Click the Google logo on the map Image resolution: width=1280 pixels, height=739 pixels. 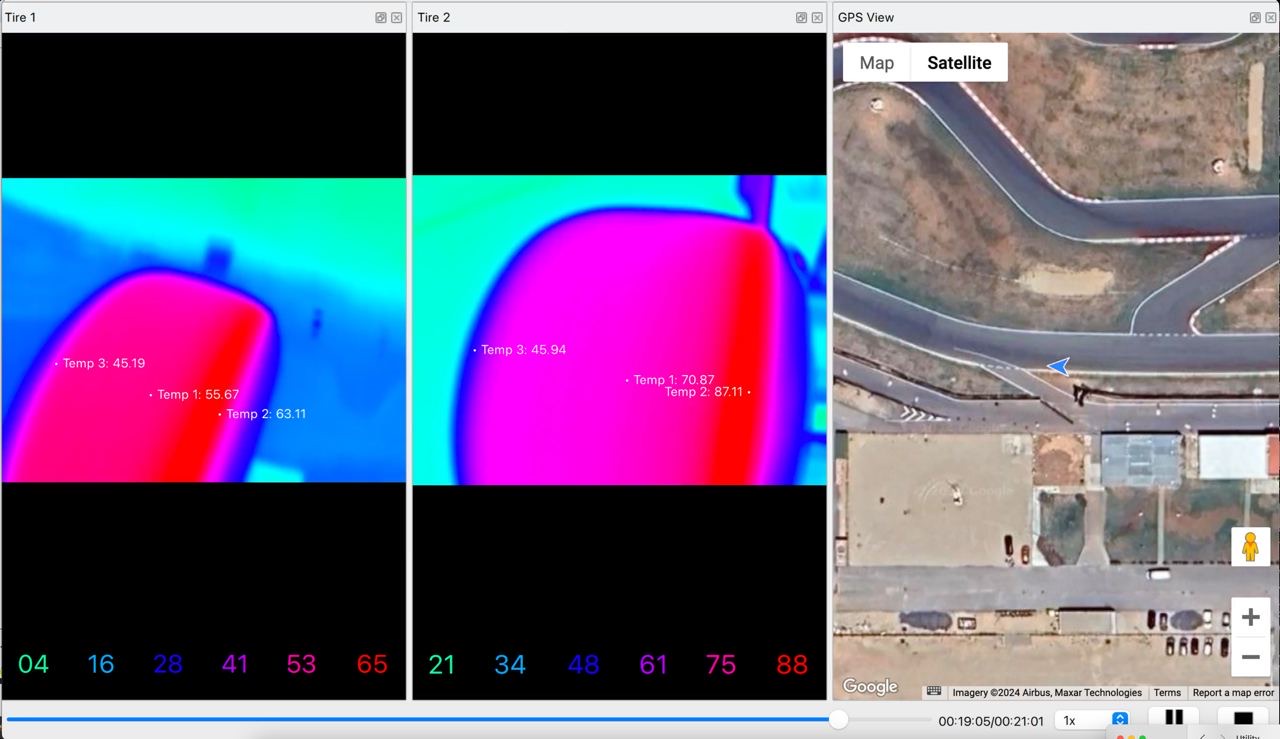pyautogui.click(x=869, y=687)
